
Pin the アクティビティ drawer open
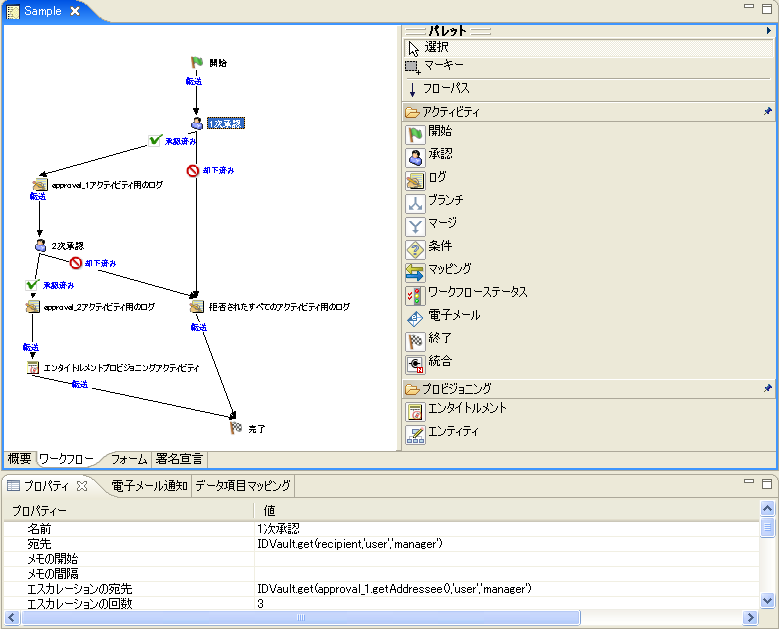(768, 112)
